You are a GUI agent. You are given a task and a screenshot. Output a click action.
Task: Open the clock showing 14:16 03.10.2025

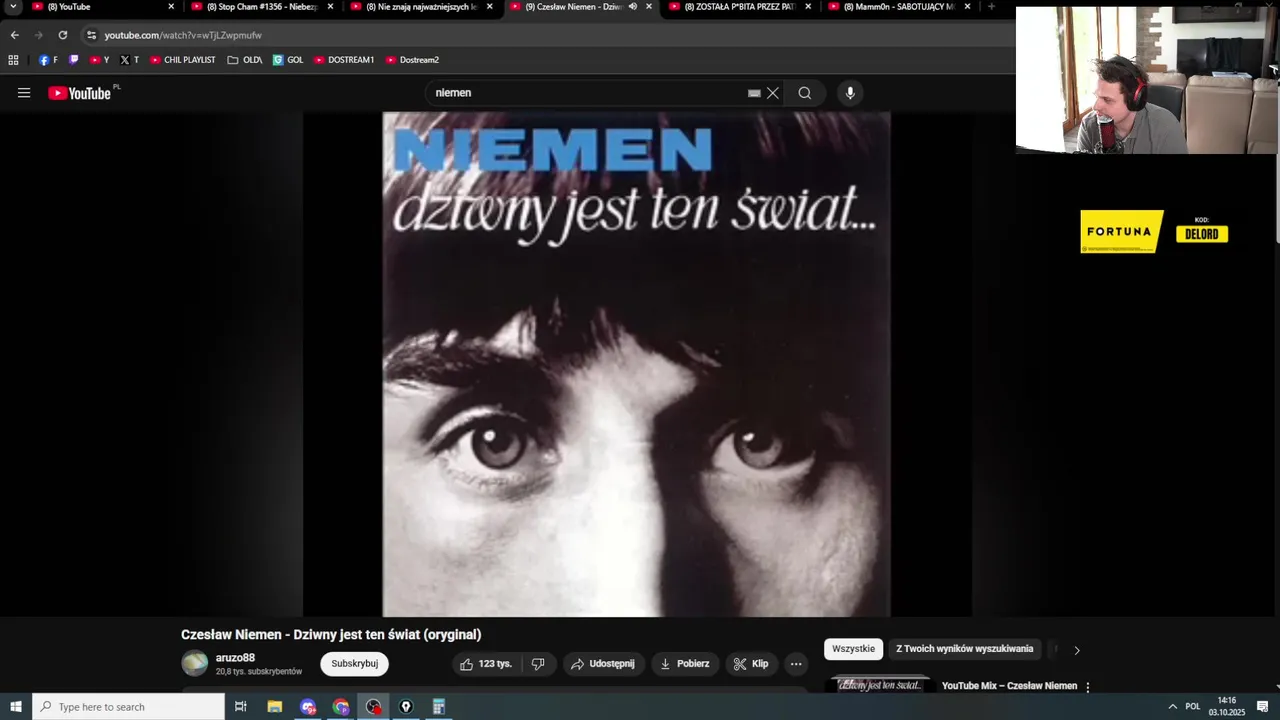1227,706
